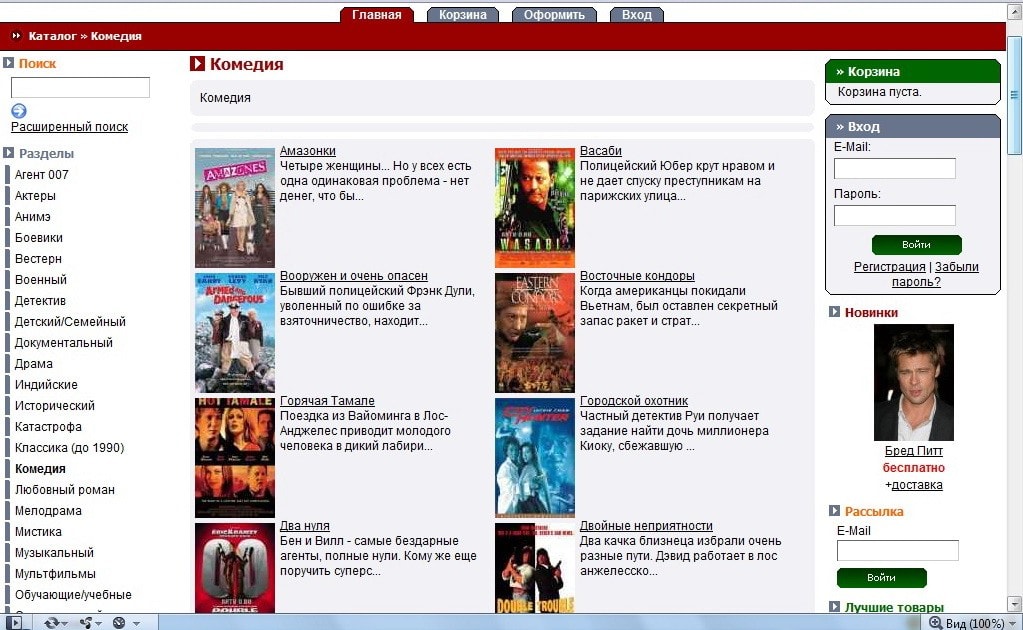
Task: Click the Wasabi poster thumbnail
Action: click(535, 207)
